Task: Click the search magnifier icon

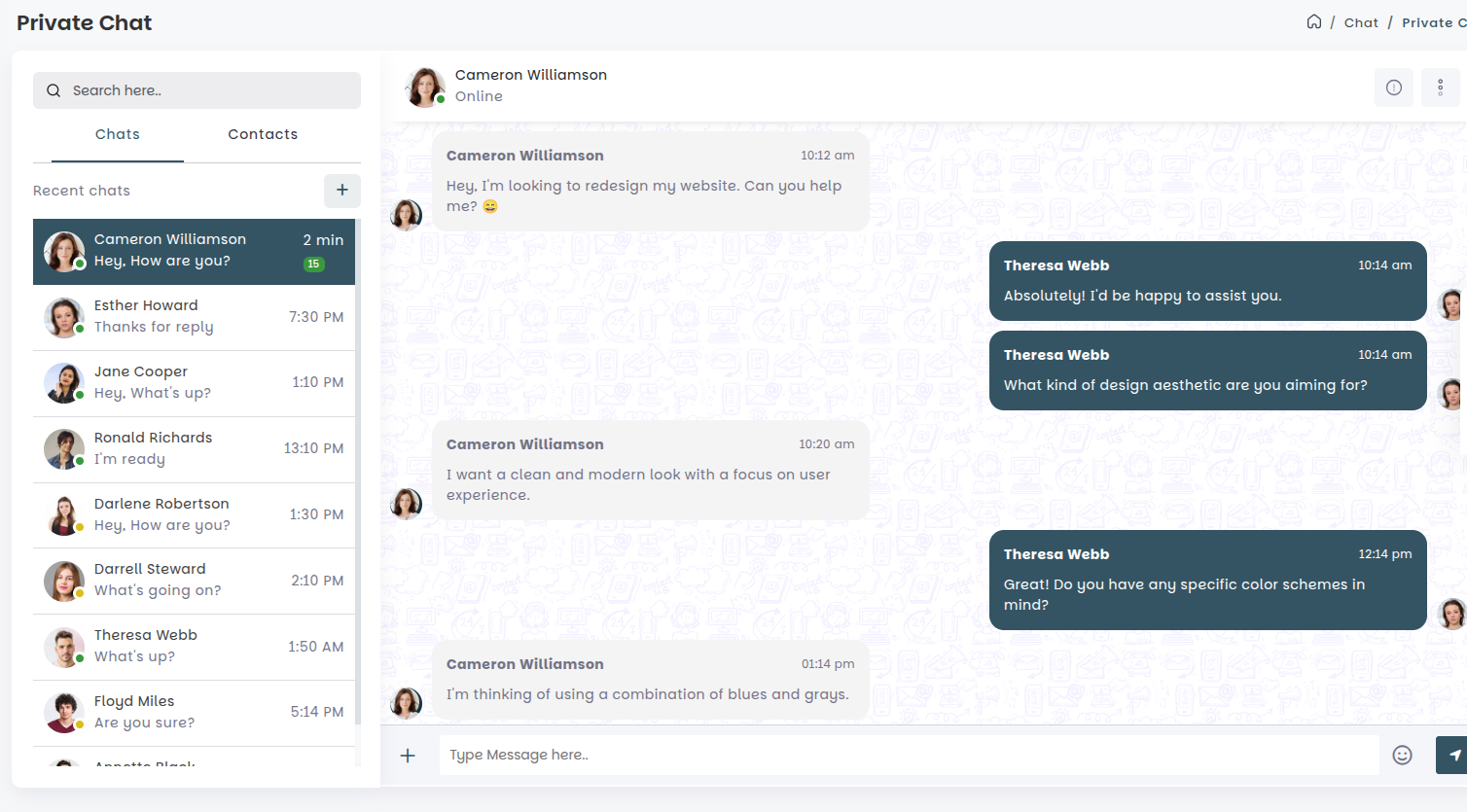Action: (54, 90)
